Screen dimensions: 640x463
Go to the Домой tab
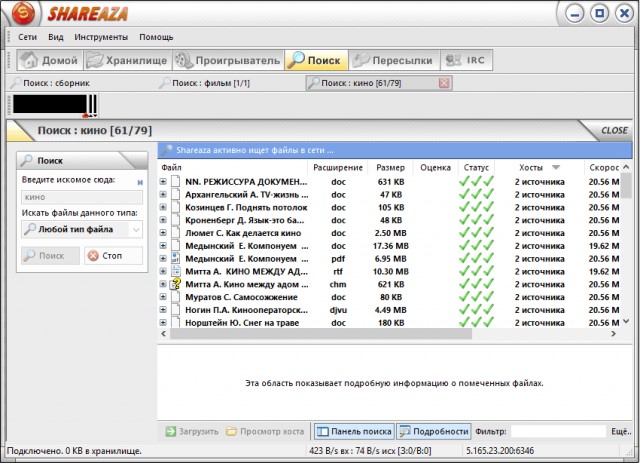coord(50,60)
